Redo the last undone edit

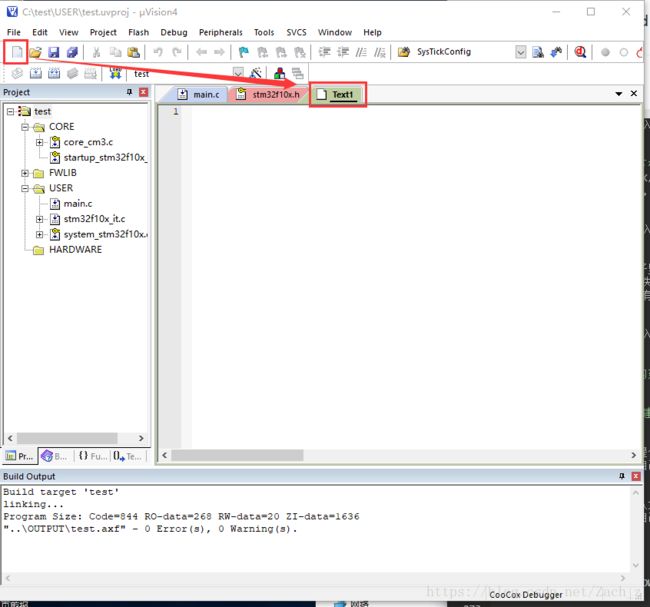[x=177, y=52]
